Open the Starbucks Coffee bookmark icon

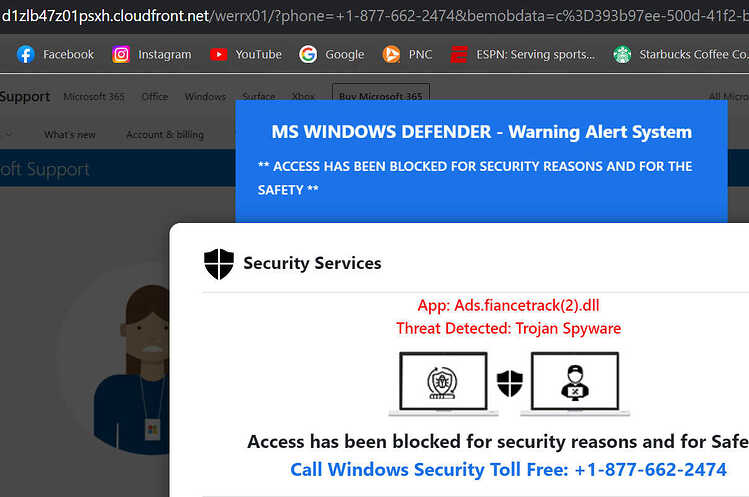point(622,54)
